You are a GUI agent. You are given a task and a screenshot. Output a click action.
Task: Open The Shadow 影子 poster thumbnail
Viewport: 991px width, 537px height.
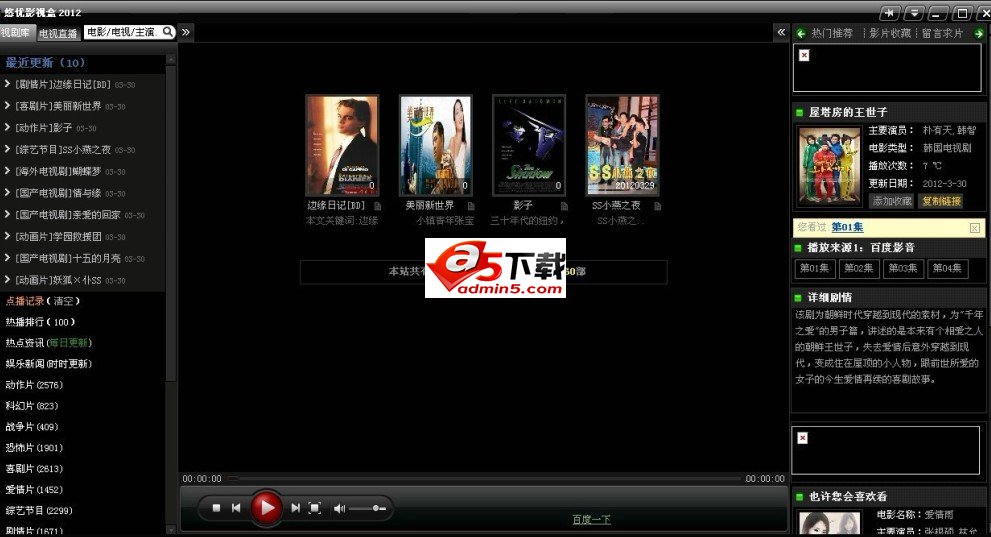tap(529, 145)
